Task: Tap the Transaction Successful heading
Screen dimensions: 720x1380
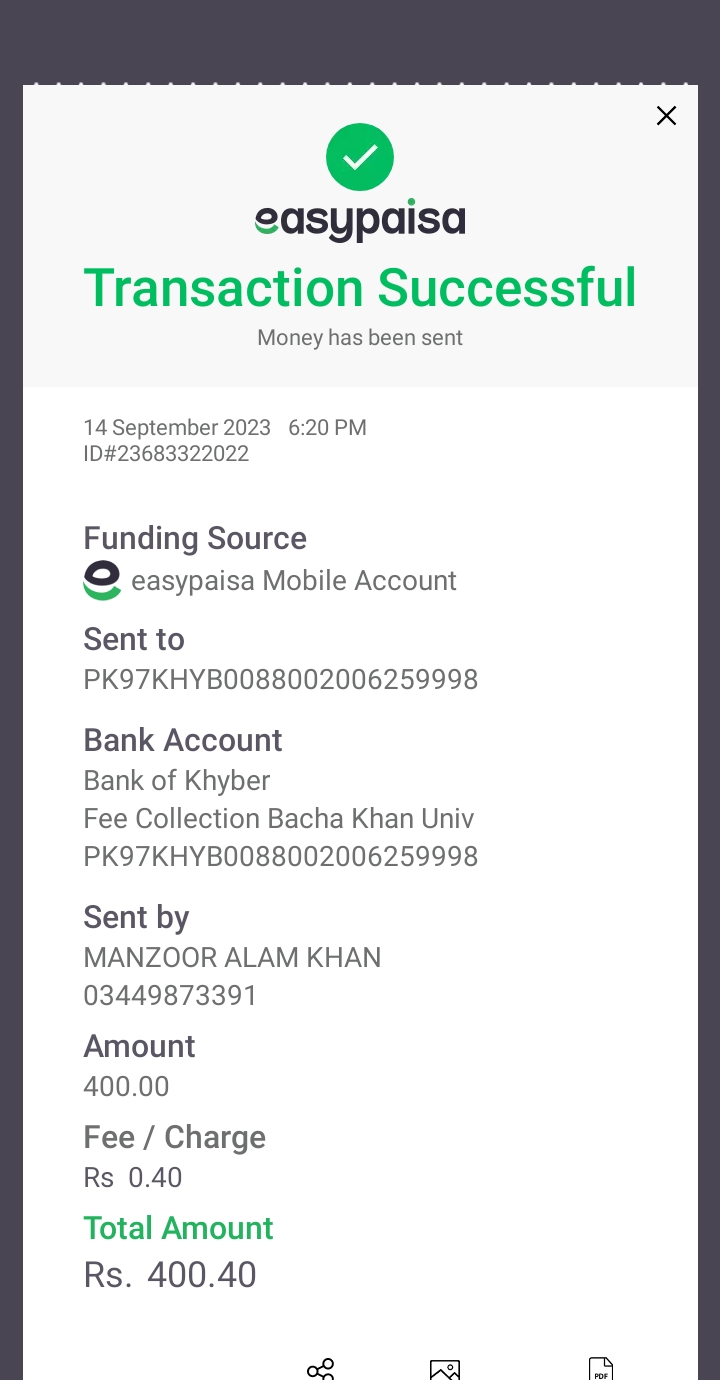Action: click(360, 288)
